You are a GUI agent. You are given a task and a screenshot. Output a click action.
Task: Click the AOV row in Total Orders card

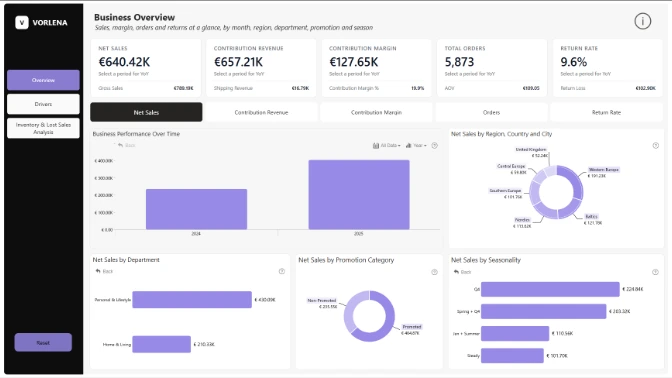coord(492,88)
